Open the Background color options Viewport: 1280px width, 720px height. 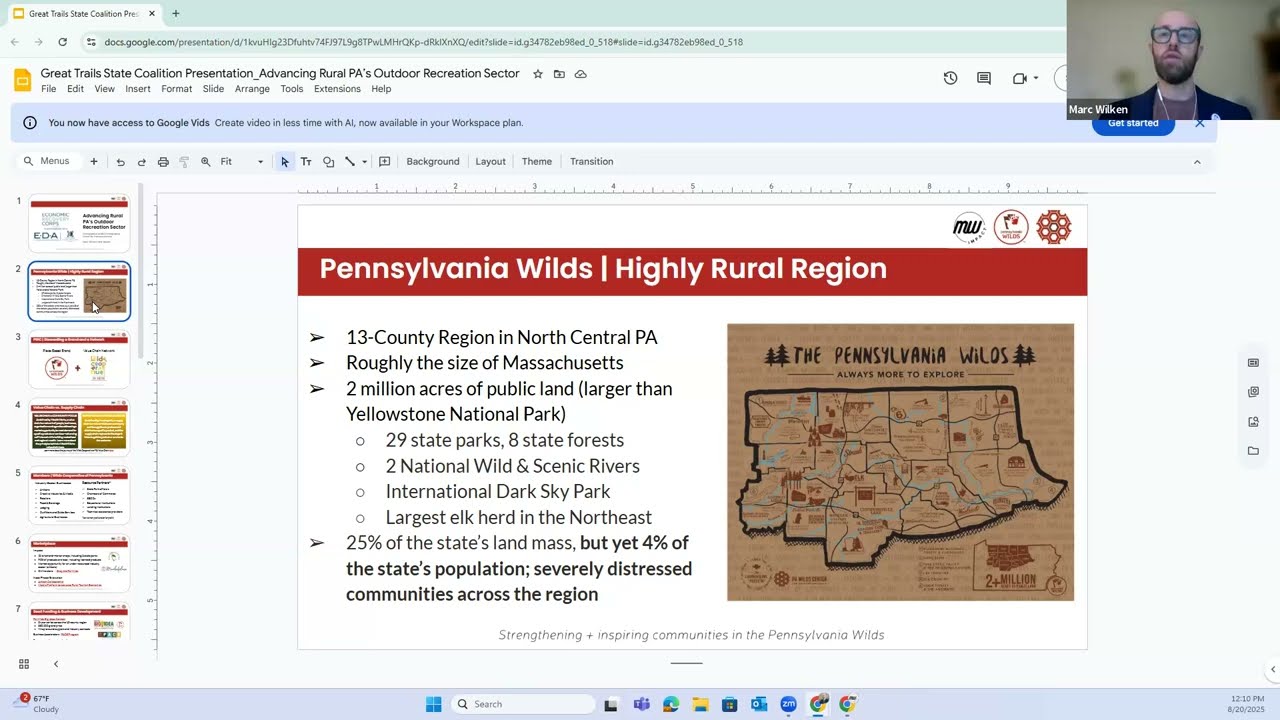433,162
